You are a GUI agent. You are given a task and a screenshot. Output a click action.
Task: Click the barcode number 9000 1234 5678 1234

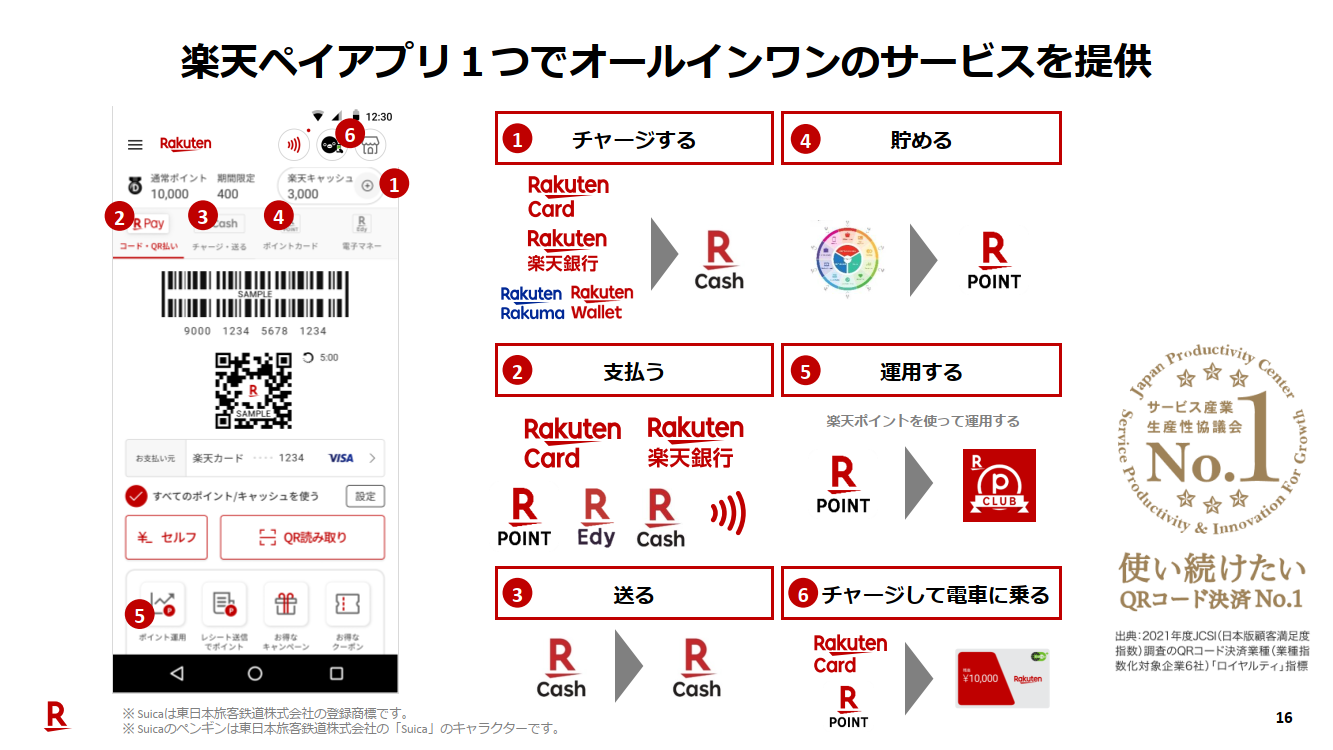255,331
